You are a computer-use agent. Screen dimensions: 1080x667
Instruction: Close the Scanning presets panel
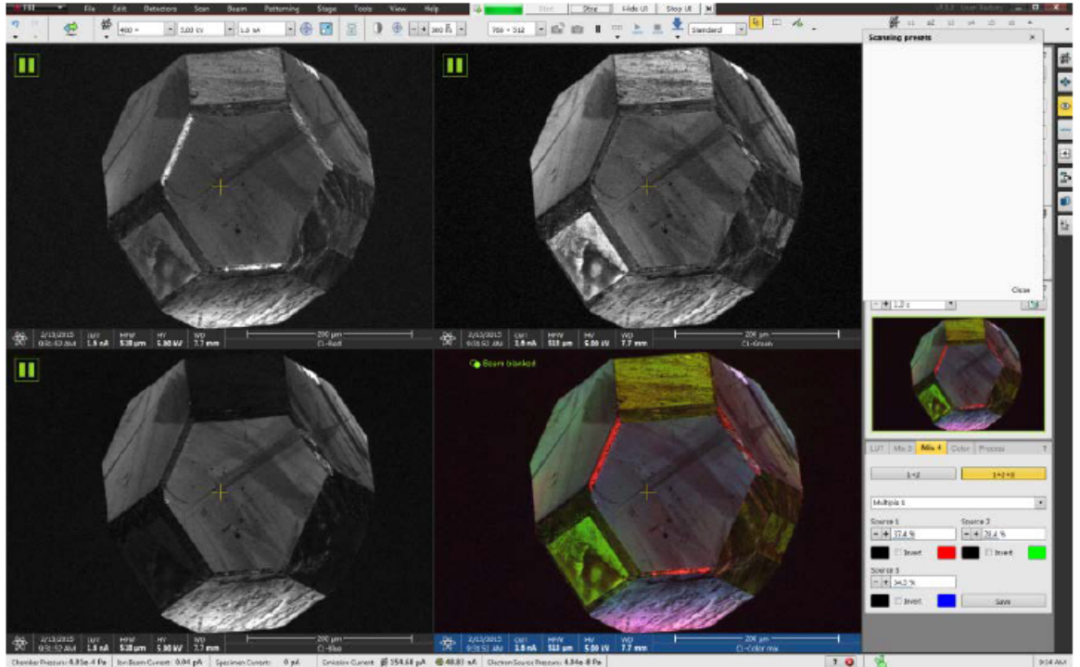pyautogui.click(x=1032, y=37)
